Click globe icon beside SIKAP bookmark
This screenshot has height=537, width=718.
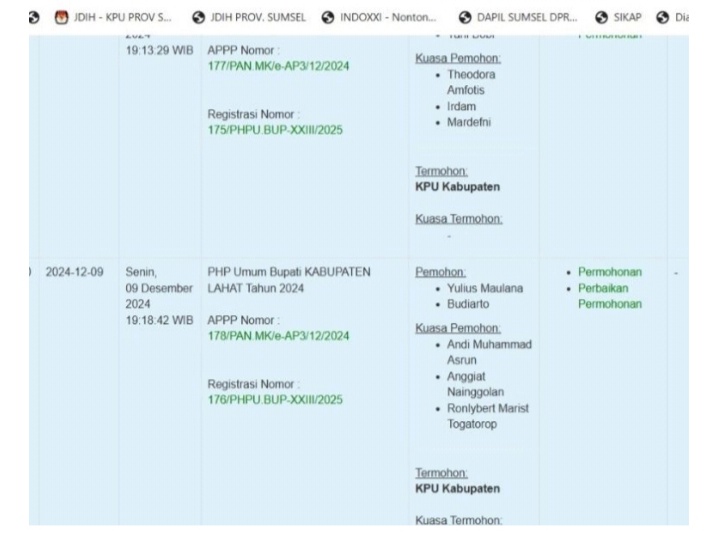click(601, 17)
